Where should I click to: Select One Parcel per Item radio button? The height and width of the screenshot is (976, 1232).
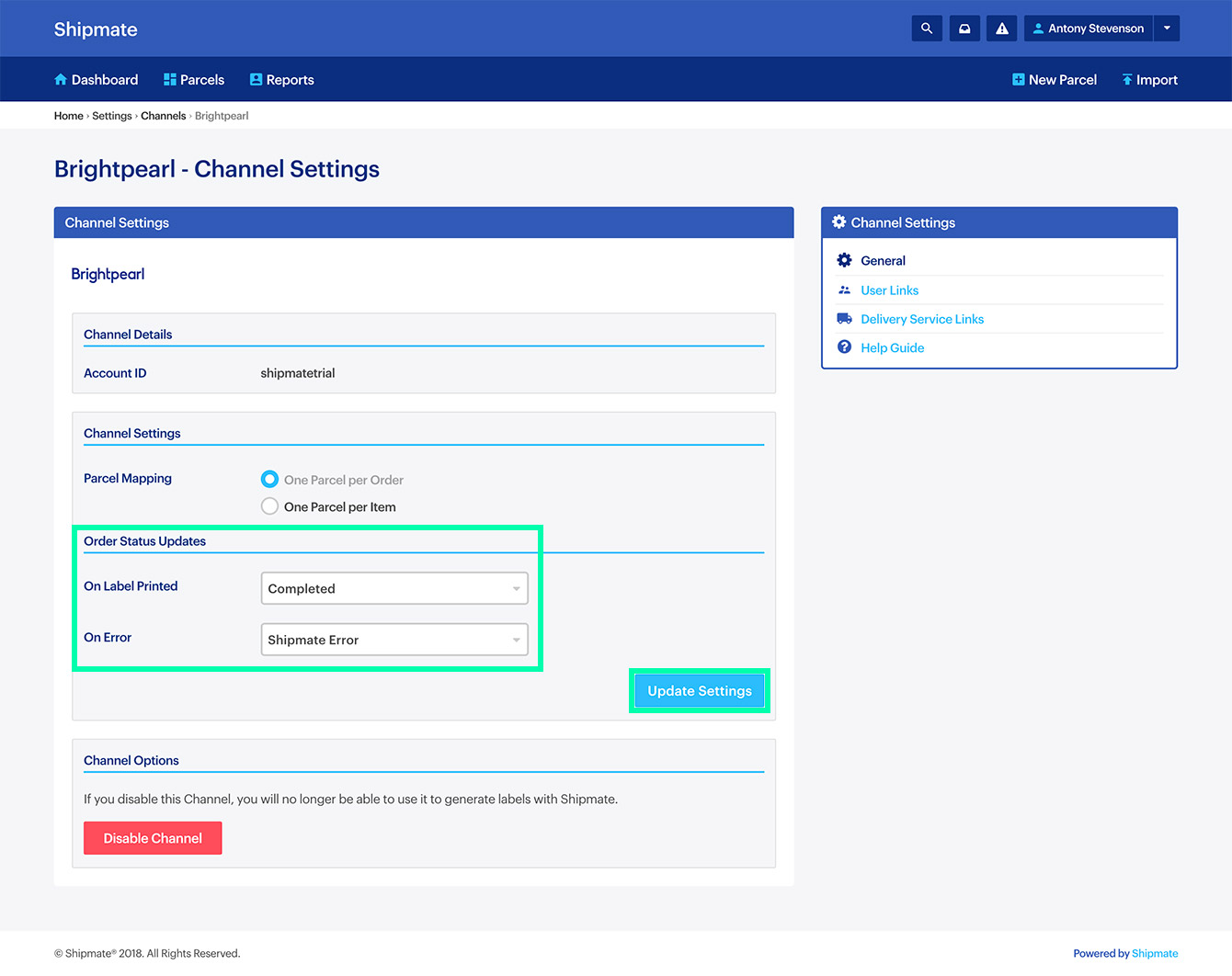click(x=269, y=506)
